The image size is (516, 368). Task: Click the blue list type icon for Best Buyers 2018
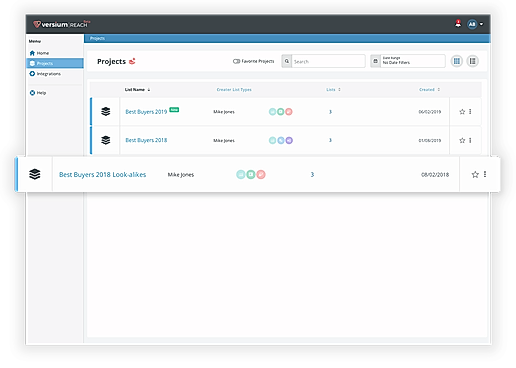[x=281, y=140]
